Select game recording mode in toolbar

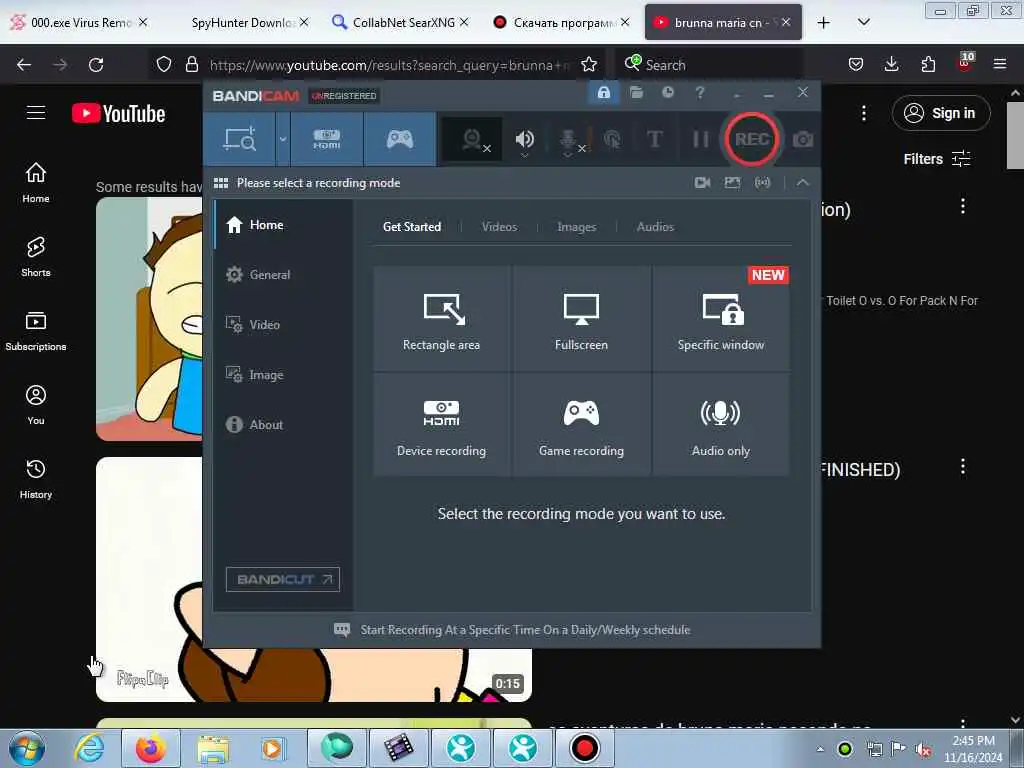(400, 139)
